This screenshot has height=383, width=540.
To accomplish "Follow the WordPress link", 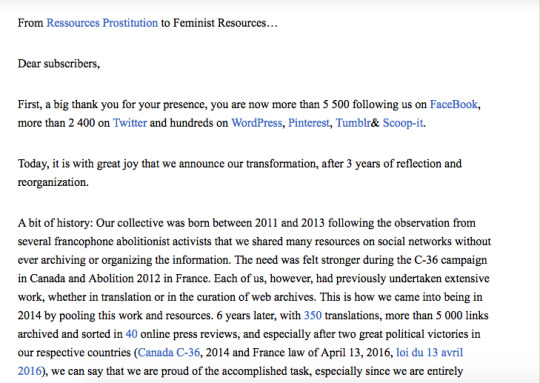I will click(257, 123).
